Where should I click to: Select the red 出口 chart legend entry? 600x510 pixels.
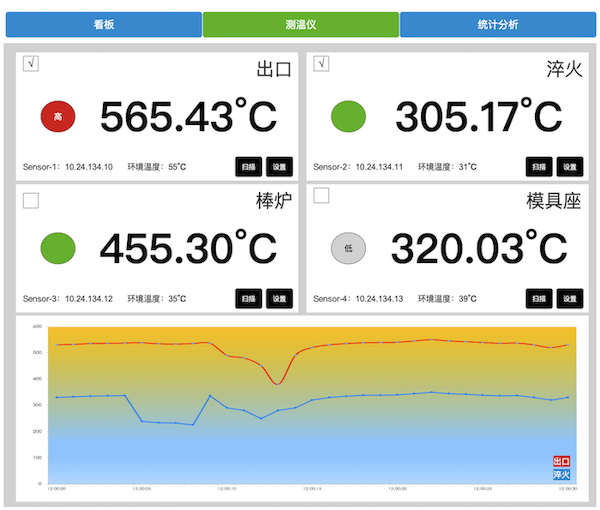click(562, 462)
